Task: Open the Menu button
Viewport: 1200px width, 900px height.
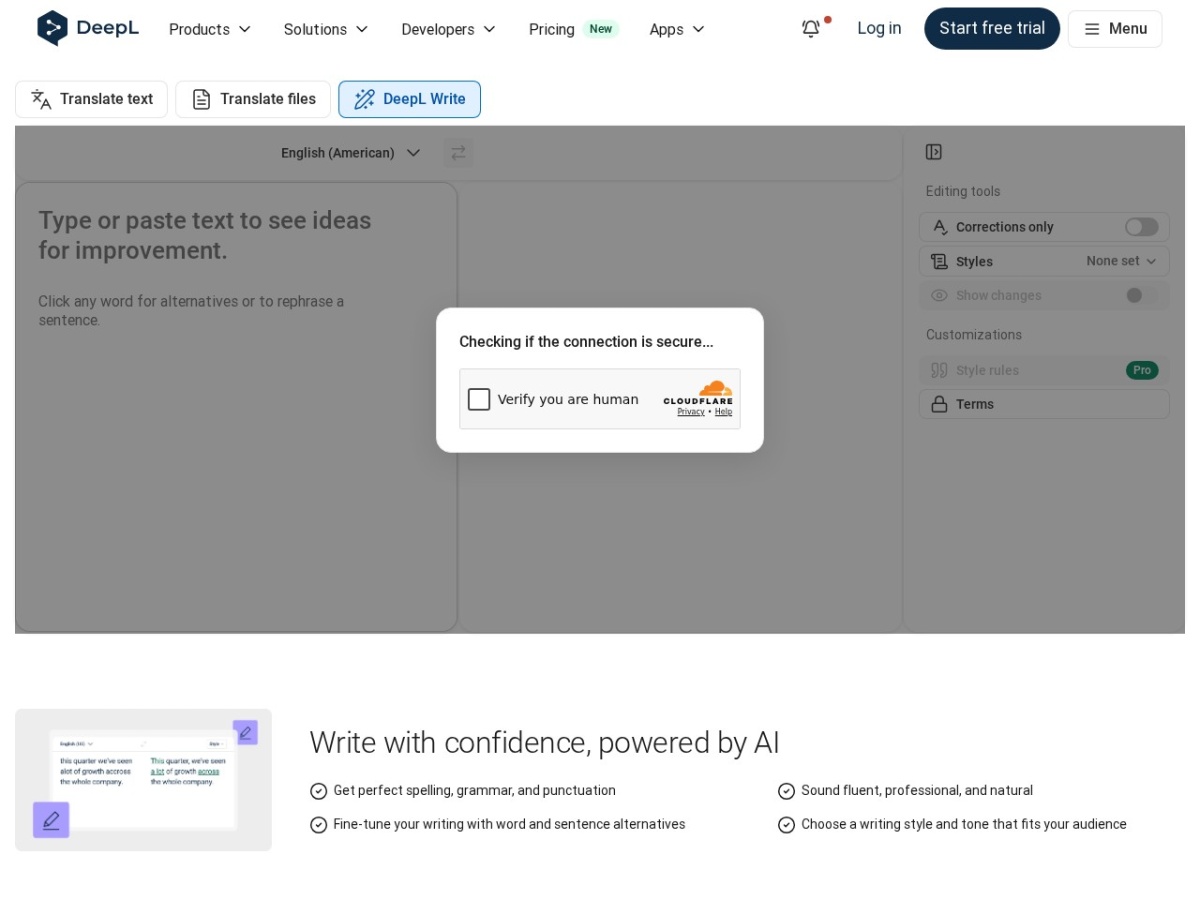Action: (x=1115, y=29)
